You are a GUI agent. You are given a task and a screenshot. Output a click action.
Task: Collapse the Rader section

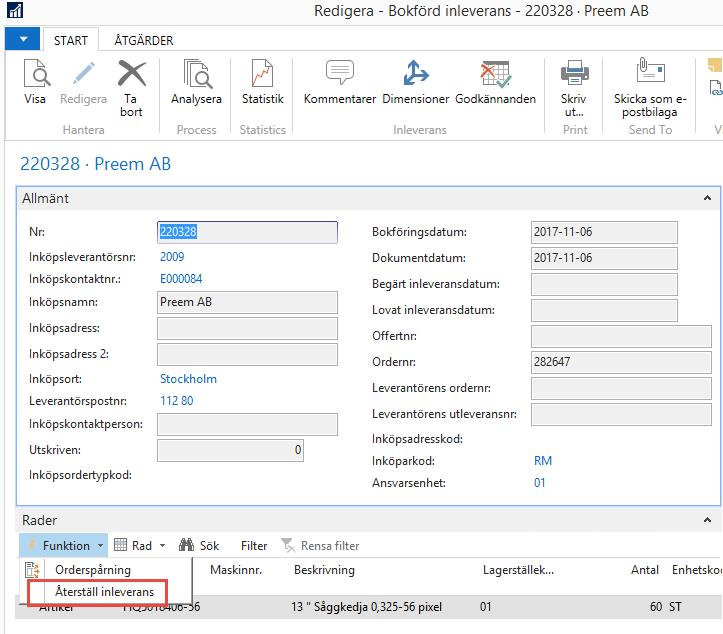pyautogui.click(x=707, y=520)
